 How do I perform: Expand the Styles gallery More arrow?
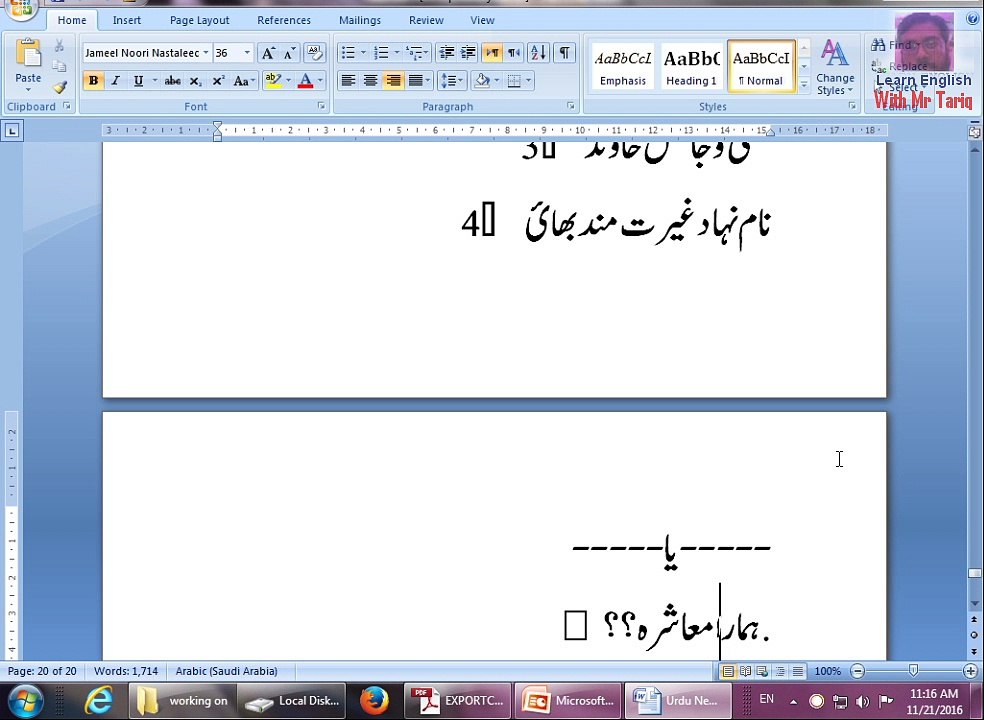click(804, 86)
